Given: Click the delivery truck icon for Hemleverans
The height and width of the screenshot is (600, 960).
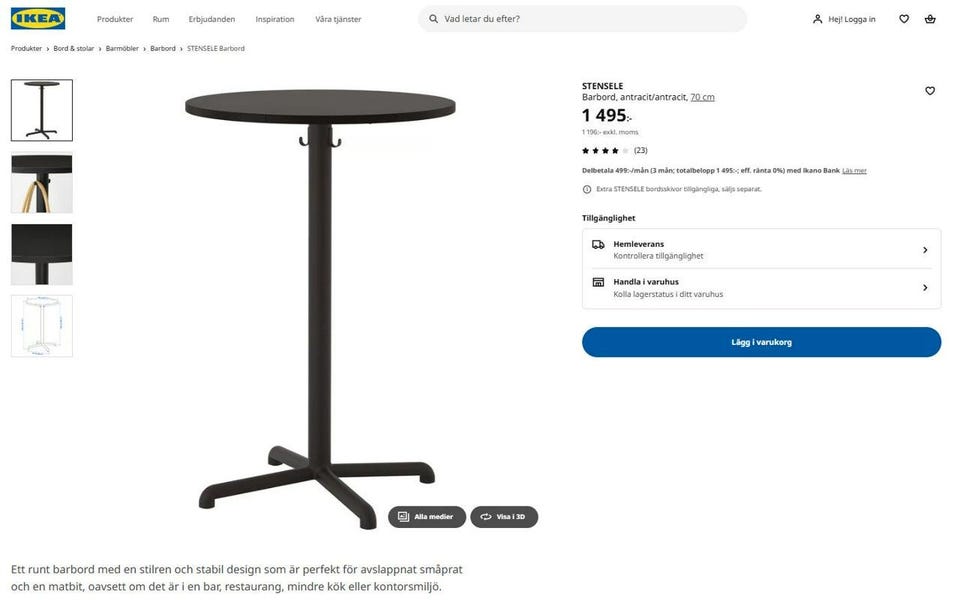Looking at the screenshot, I should (x=598, y=244).
